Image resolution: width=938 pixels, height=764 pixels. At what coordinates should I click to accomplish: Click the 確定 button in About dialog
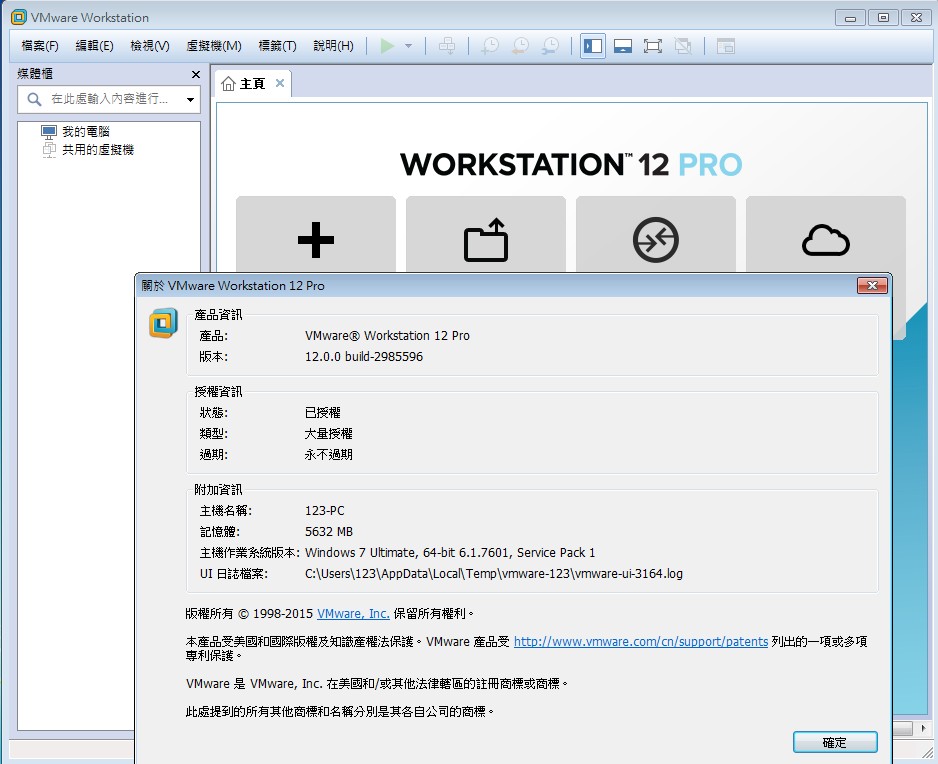coord(835,742)
